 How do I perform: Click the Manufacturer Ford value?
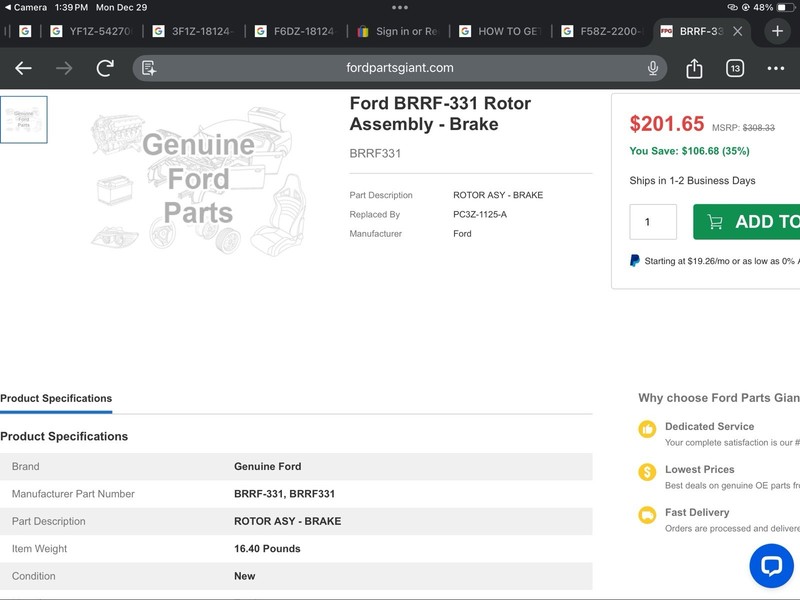[x=462, y=234]
